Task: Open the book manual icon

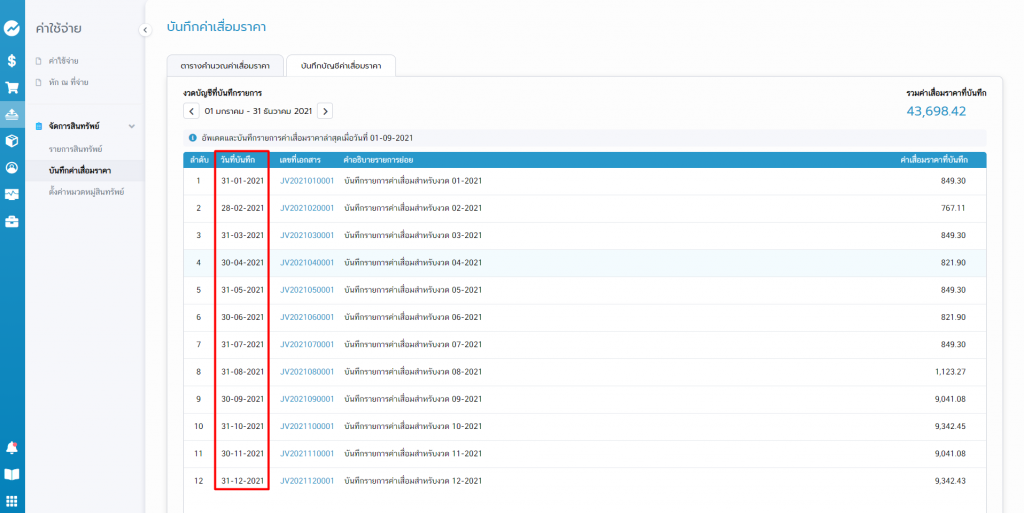Action: click(x=12, y=474)
